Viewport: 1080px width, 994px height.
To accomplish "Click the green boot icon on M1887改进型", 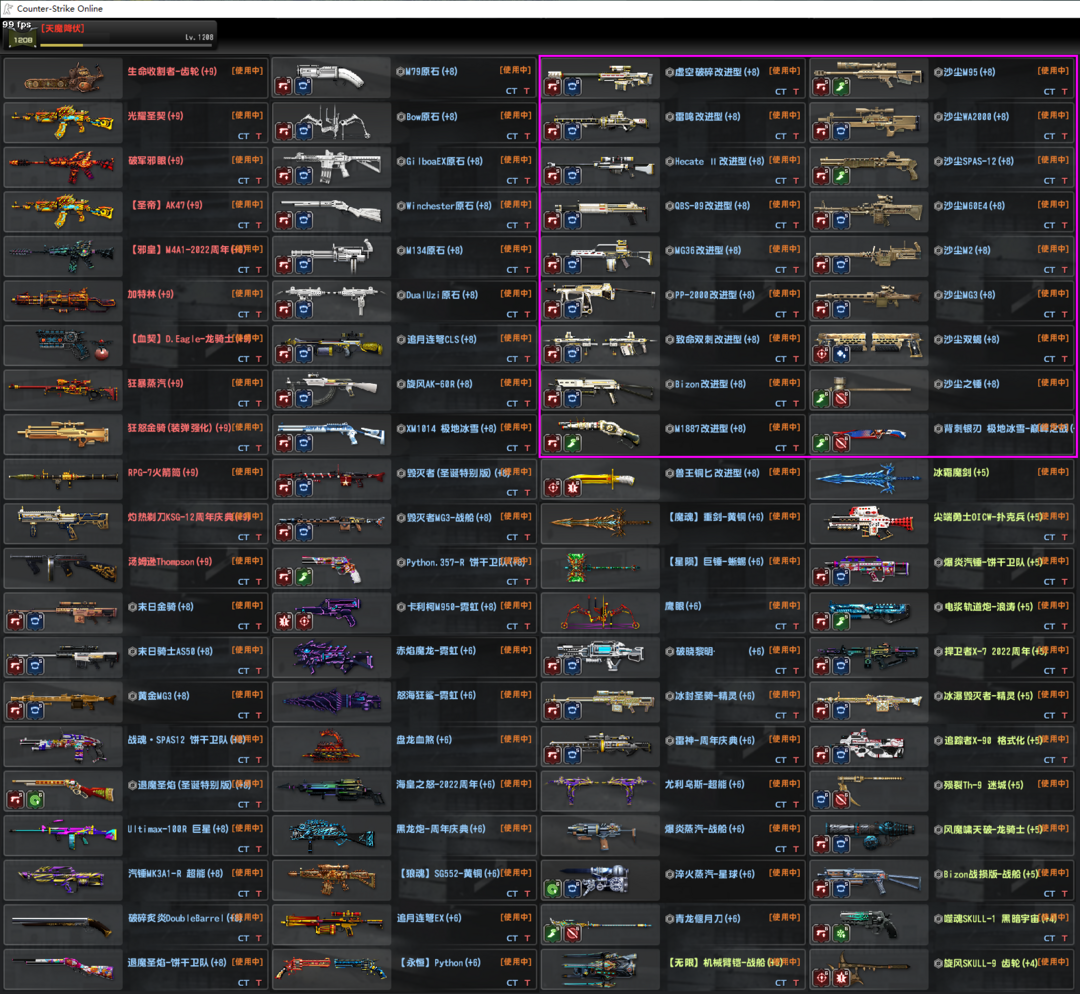I will point(572,443).
